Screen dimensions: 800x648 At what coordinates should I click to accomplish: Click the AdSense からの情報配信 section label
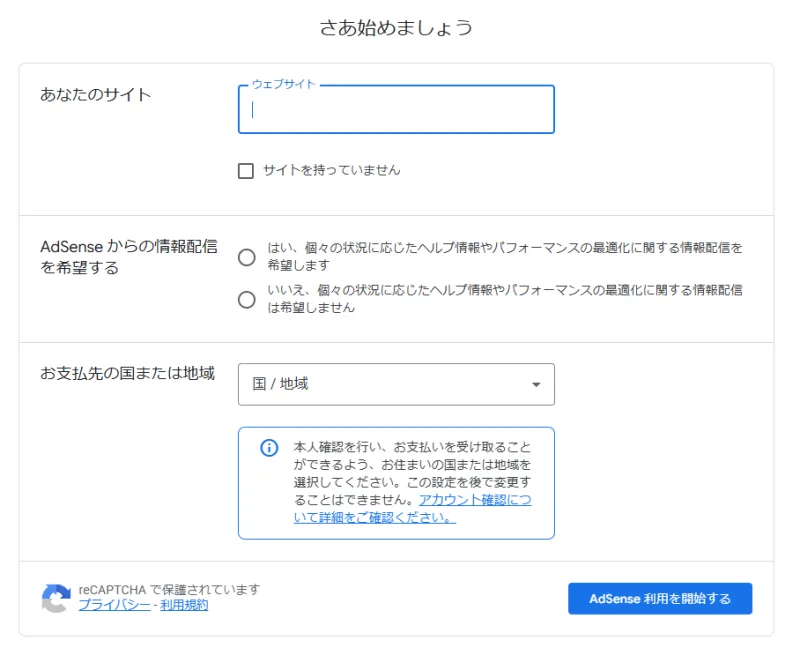pos(129,257)
